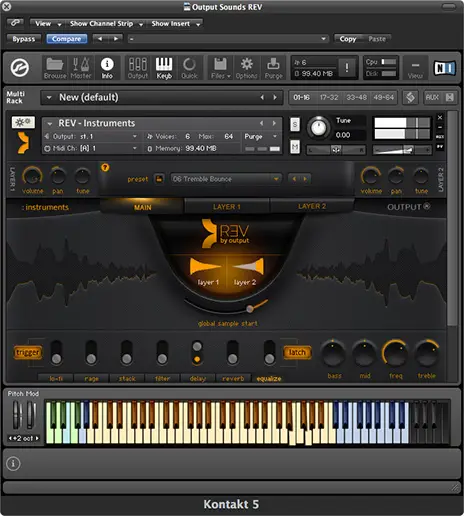
Task: Click the Purge icon in toolbar
Action: pos(273,68)
